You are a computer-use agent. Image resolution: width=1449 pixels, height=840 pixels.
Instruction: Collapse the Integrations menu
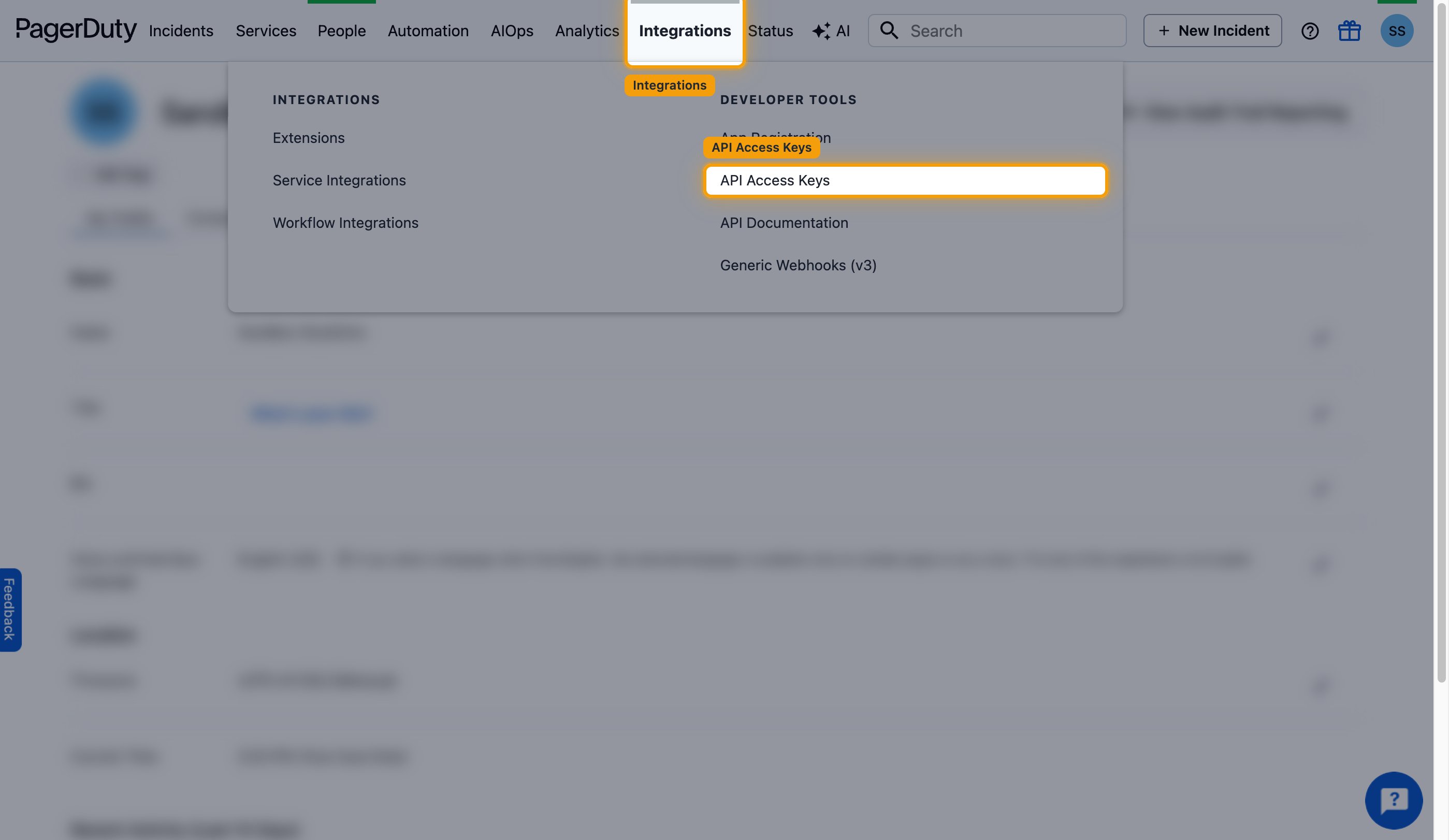[x=685, y=31]
